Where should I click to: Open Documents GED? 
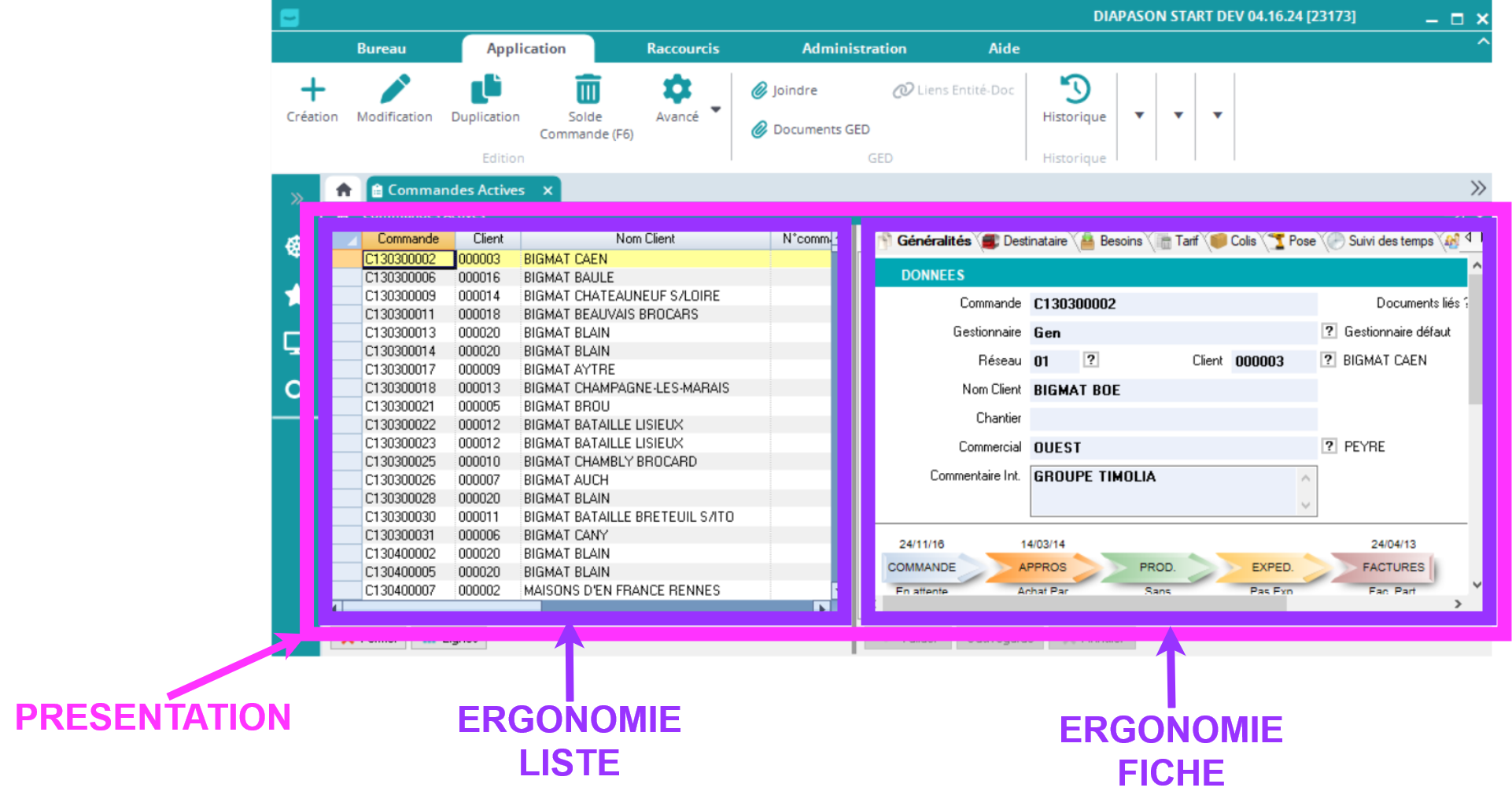(x=811, y=130)
